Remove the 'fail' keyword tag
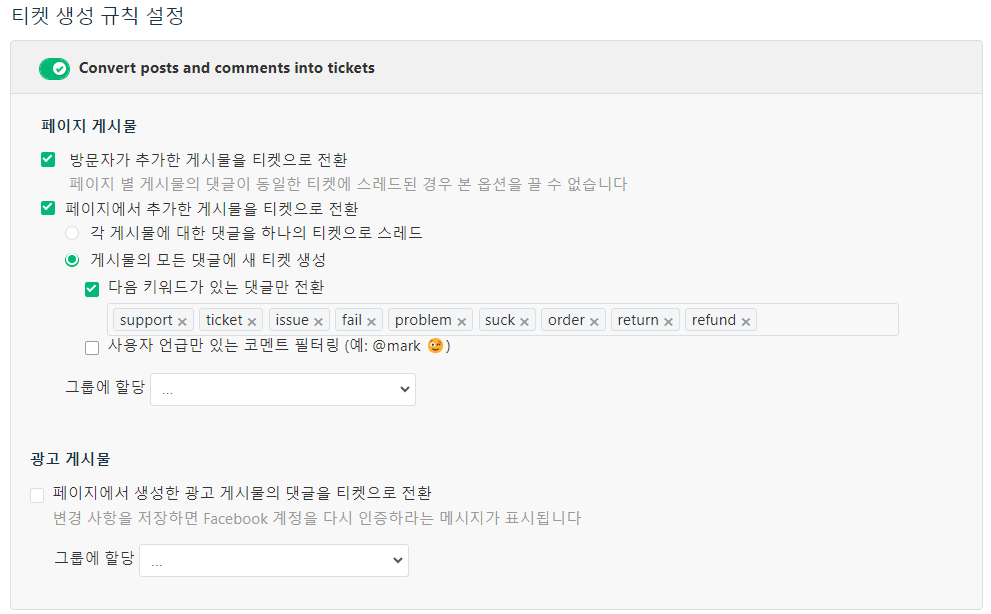The width and height of the screenshot is (991, 614). coord(372,322)
